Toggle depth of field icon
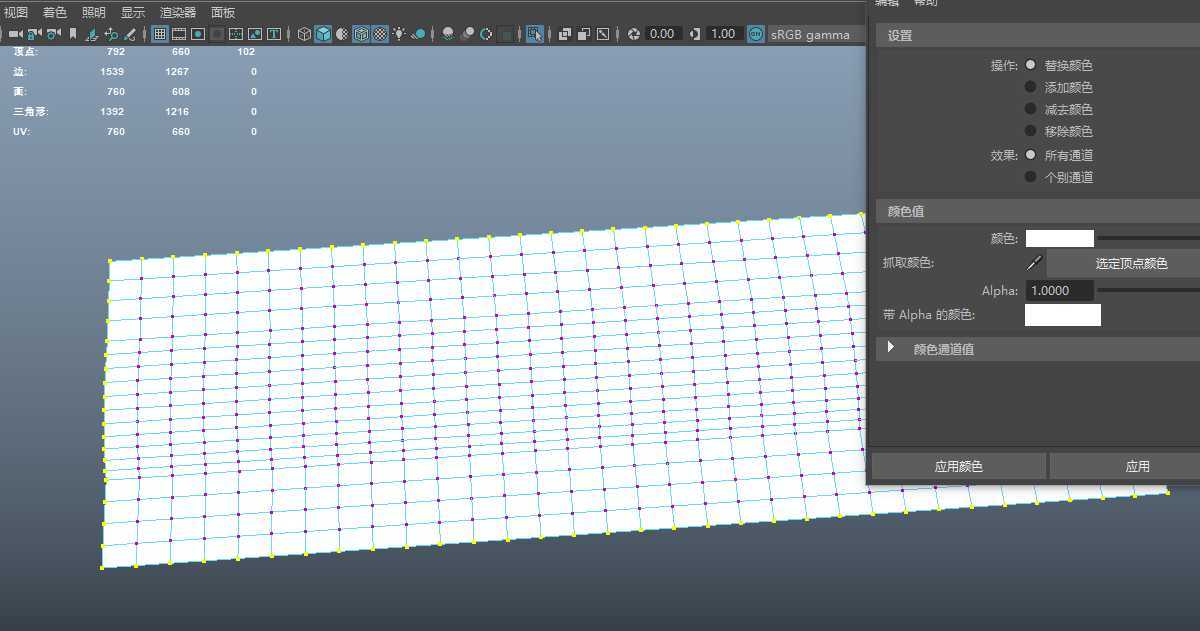Image resolution: width=1200 pixels, height=631 pixels. click(505, 34)
